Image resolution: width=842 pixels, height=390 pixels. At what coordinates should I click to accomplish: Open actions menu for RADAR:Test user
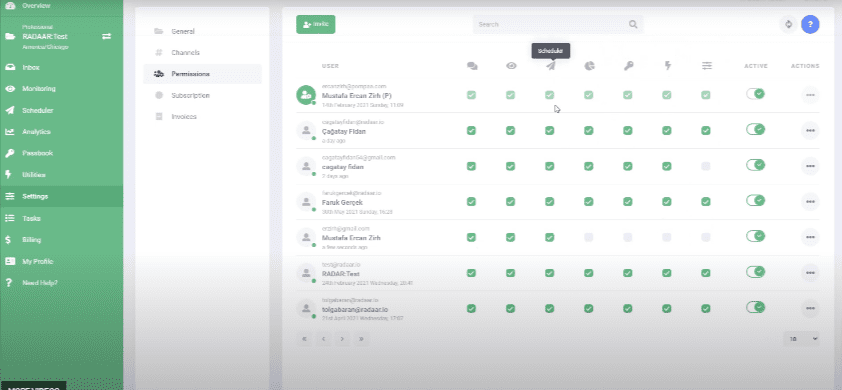click(810, 273)
